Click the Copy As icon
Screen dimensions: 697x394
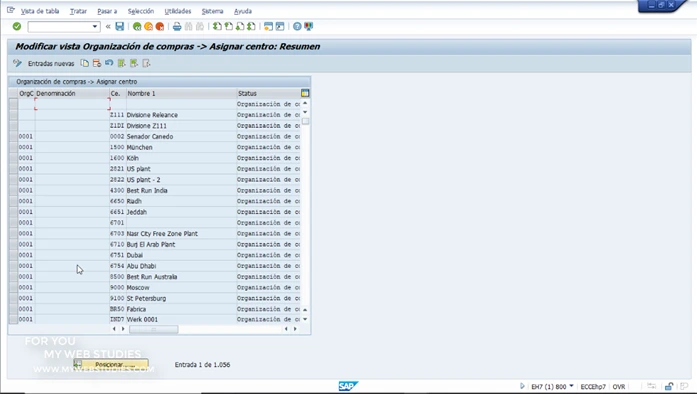pos(84,63)
